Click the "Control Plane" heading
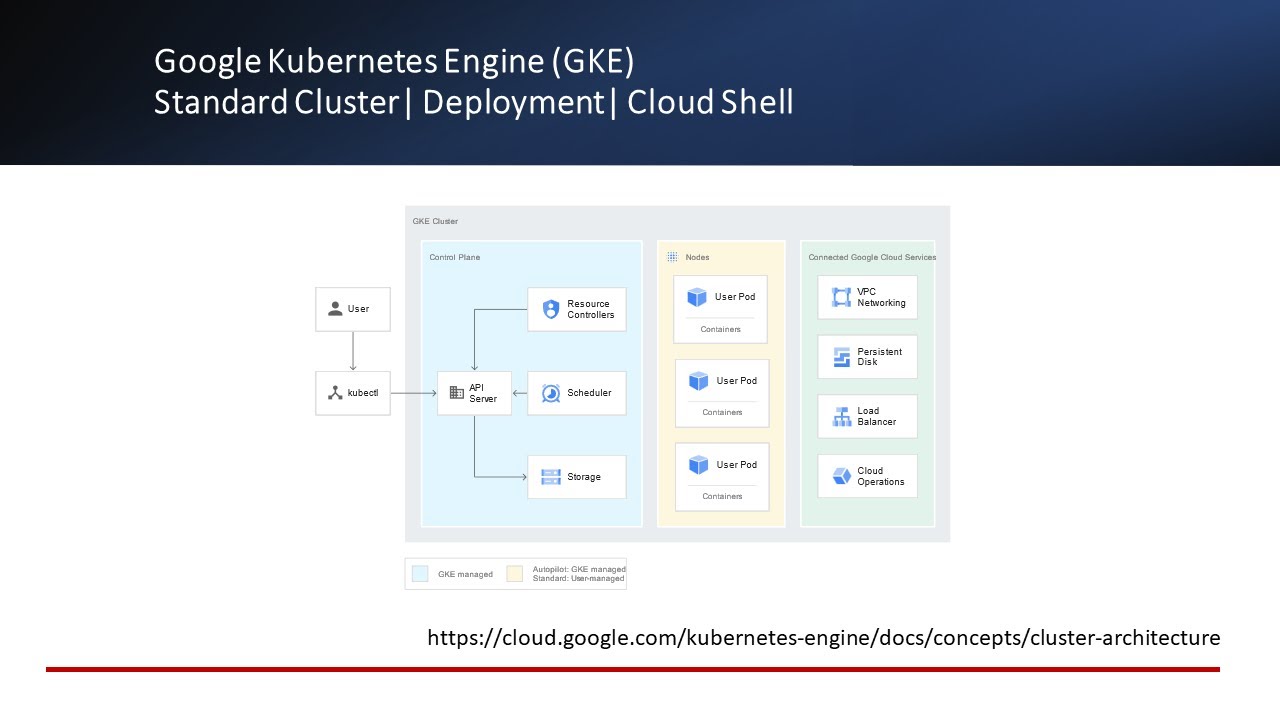Viewport: 1280px width, 720px height. pos(455,257)
